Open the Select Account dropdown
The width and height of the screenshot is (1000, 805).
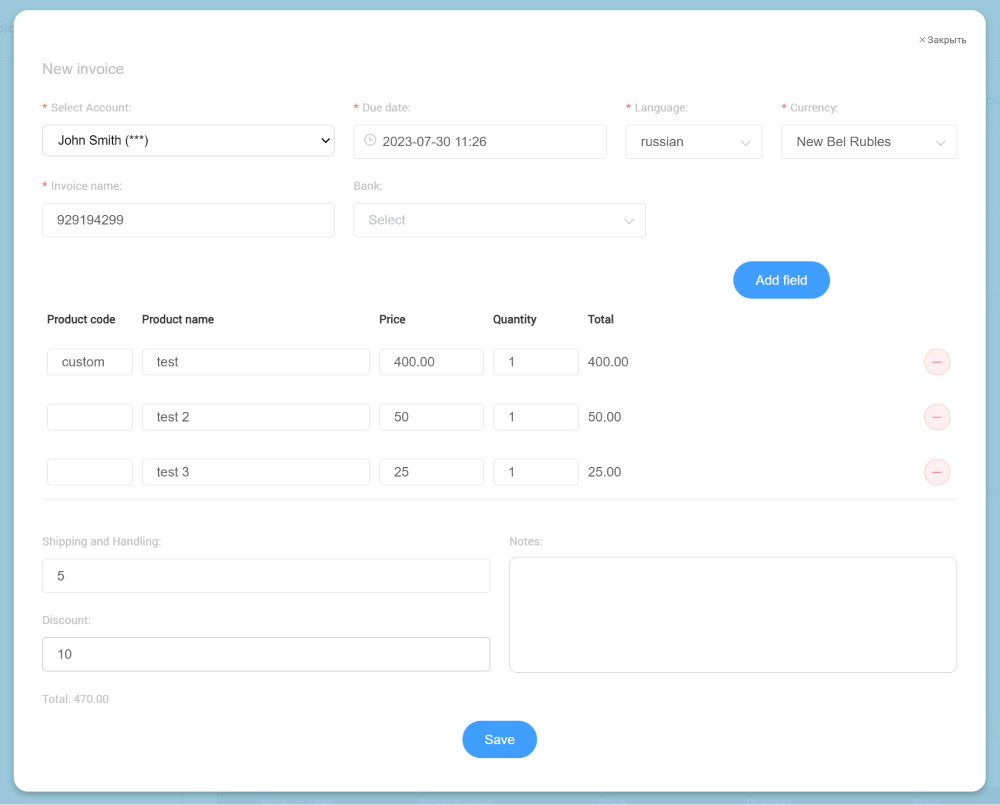tap(188, 141)
